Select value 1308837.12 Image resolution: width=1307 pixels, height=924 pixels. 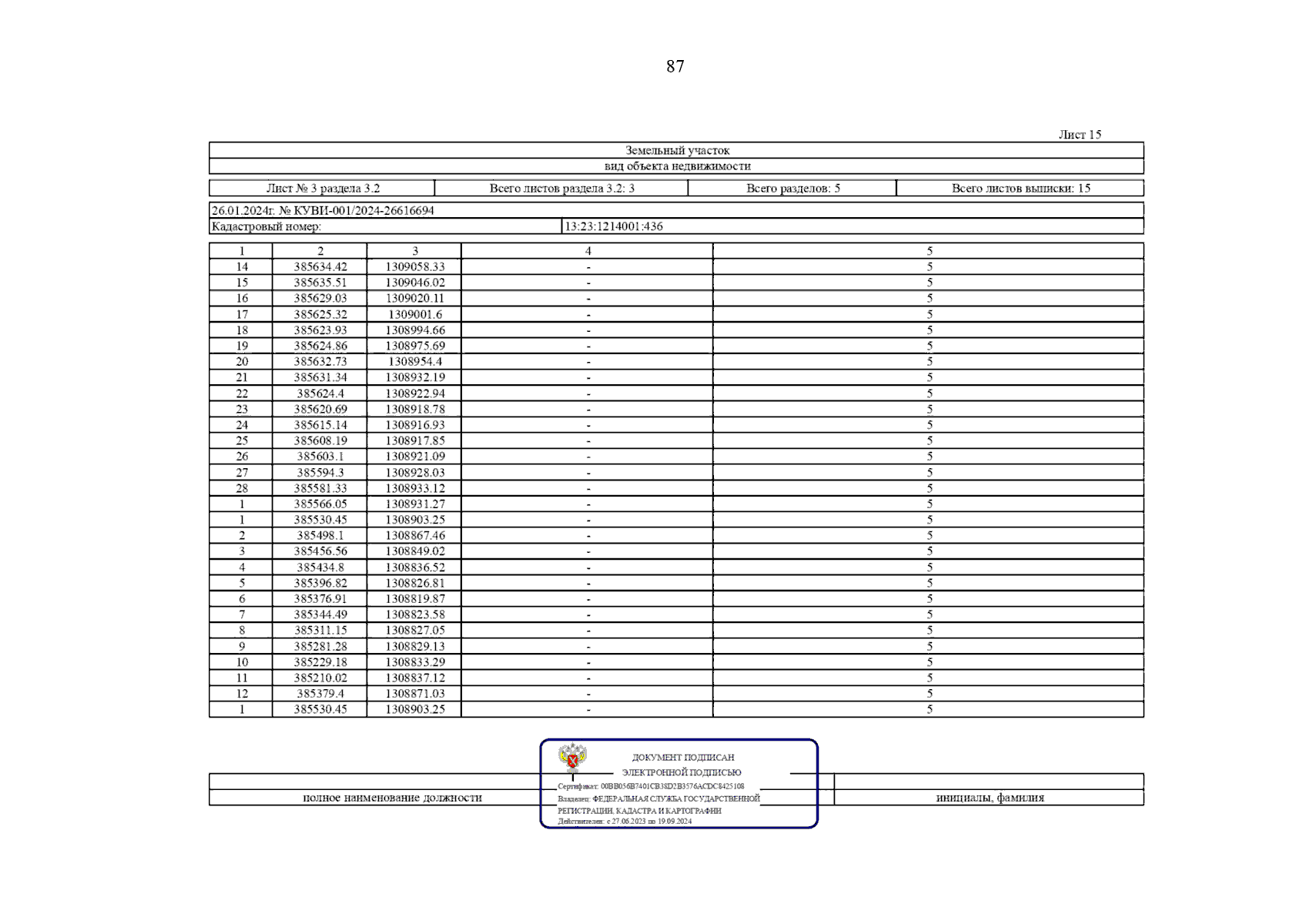coord(415,678)
